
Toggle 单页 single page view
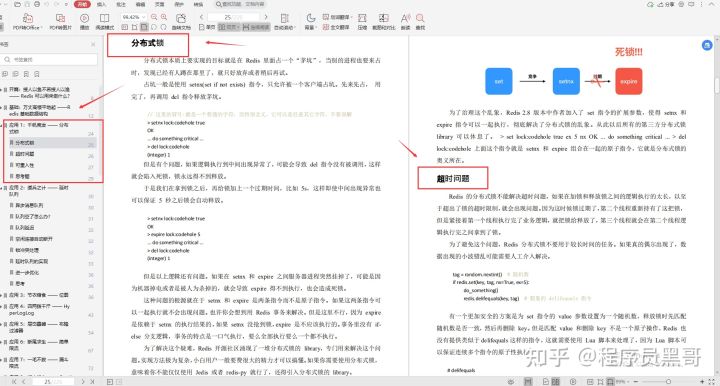207,28
